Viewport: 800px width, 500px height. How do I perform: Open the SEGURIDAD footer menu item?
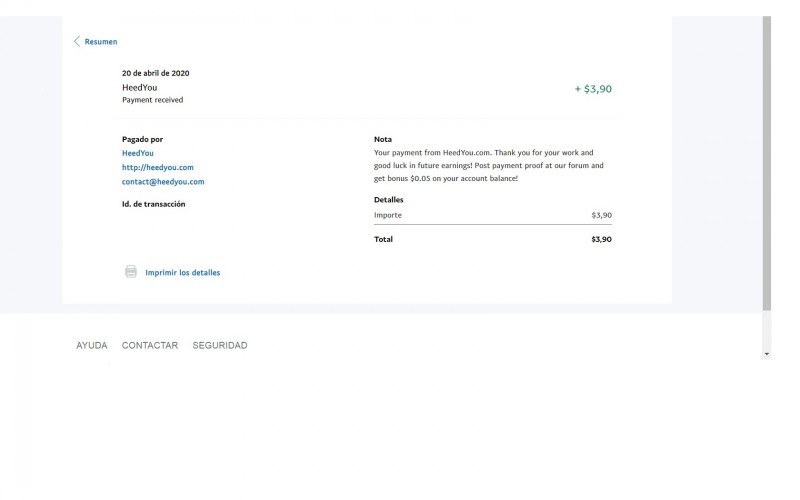pos(220,346)
